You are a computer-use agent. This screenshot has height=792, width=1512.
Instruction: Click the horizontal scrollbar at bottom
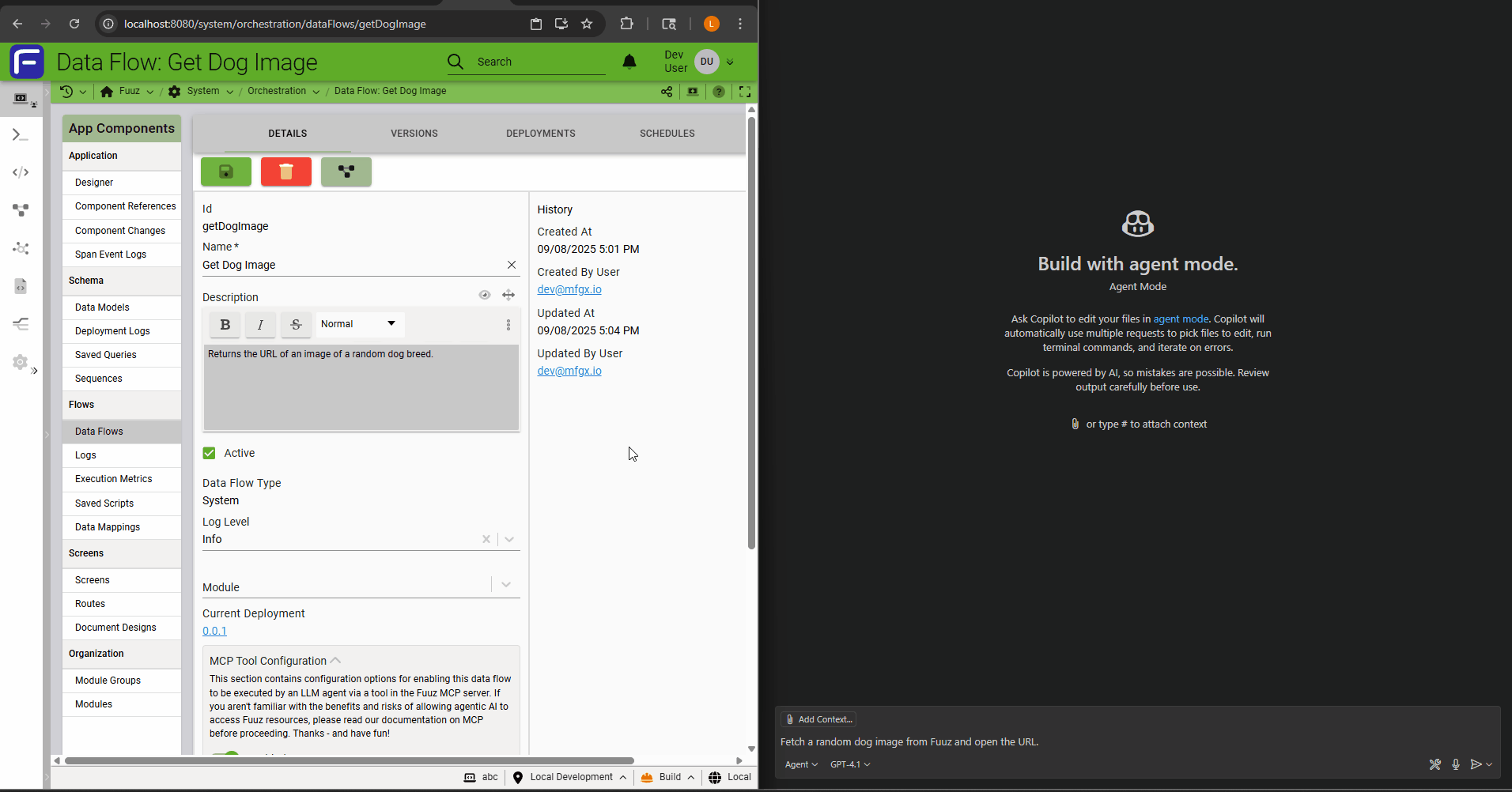tap(350, 761)
